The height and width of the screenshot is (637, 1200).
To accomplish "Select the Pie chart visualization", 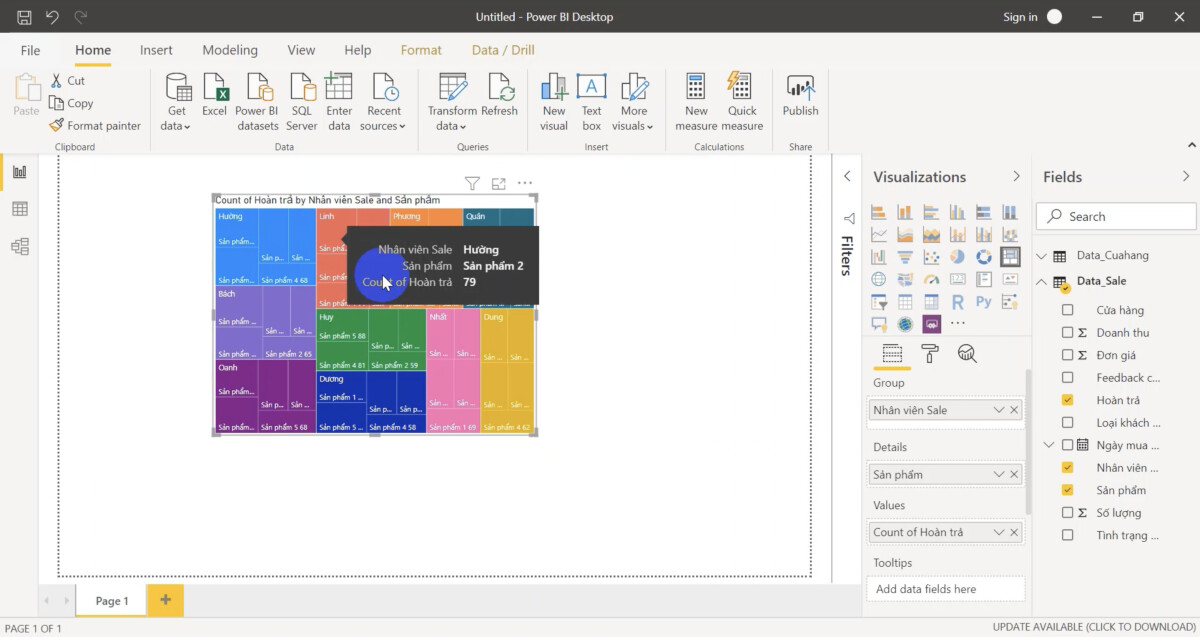I will 958,256.
